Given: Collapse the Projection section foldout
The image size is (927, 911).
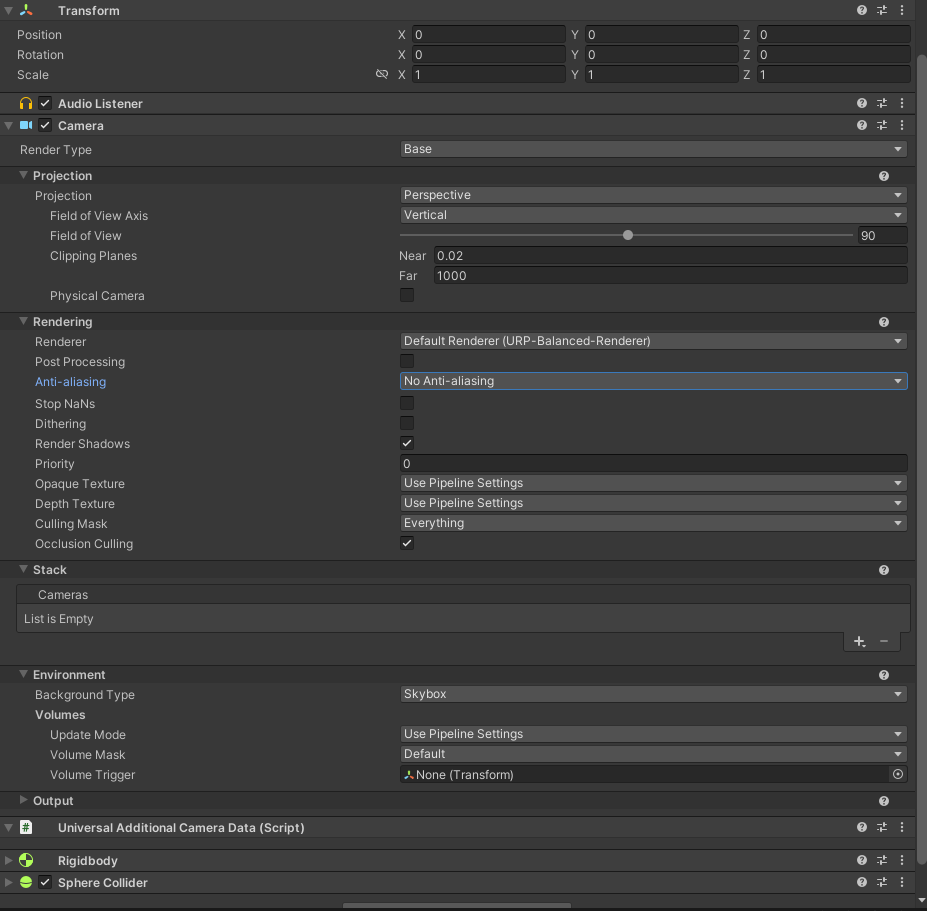Looking at the screenshot, I should click(x=24, y=175).
